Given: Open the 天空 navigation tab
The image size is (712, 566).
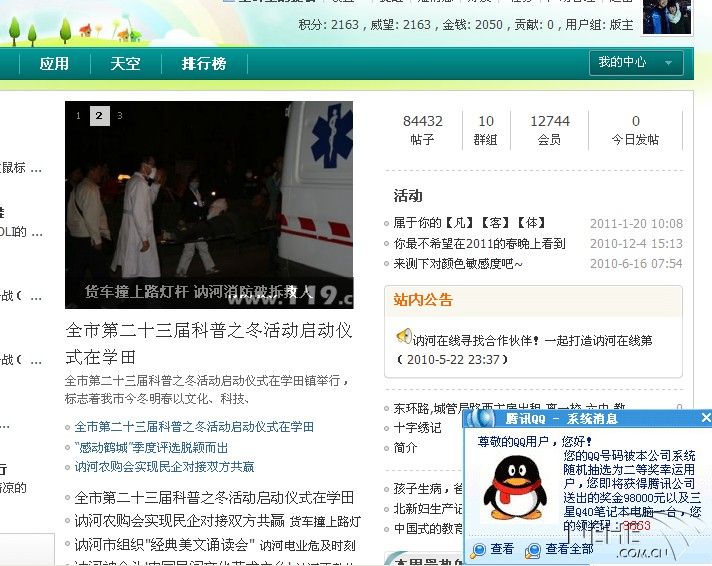Looking at the screenshot, I should (125, 63).
